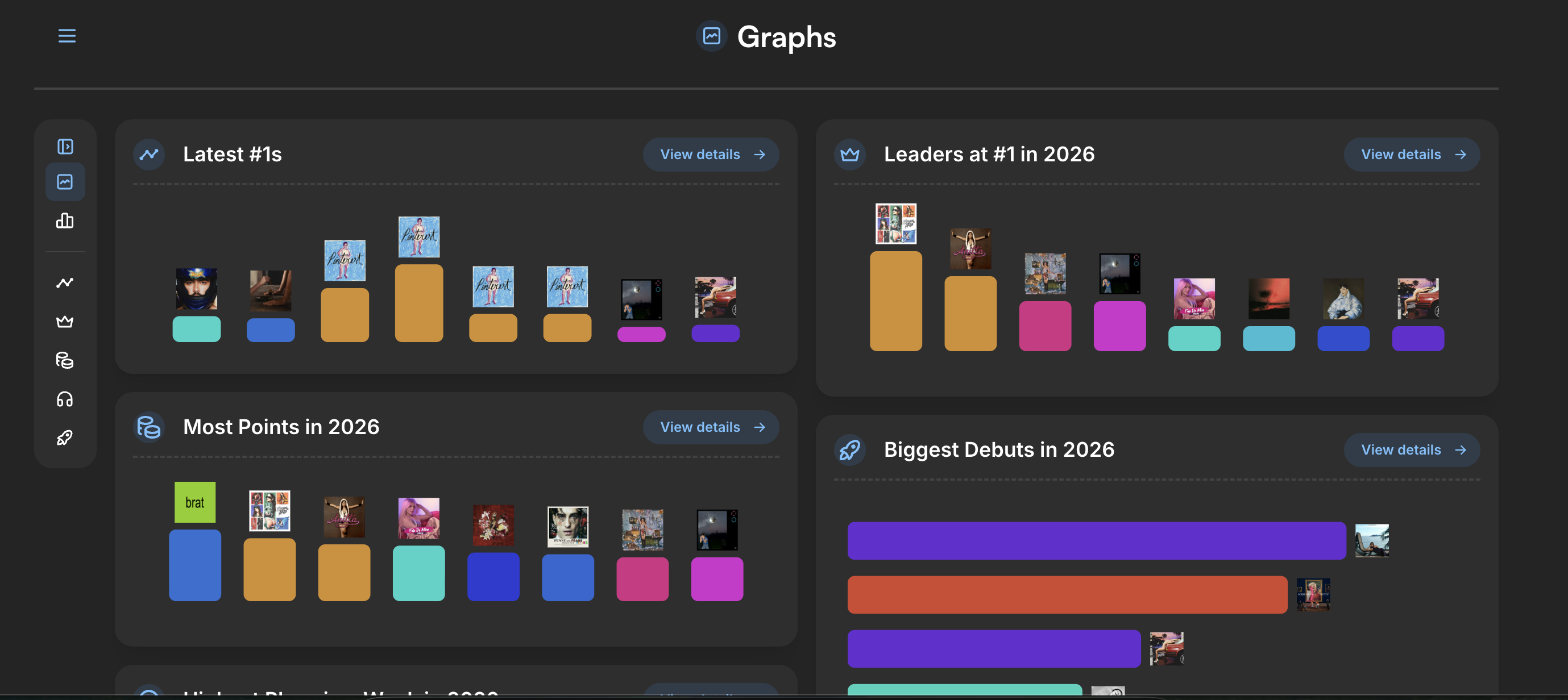Collapse the sidebar with the panel icon
Viewport: 1568px width, 700px height.
65,147
